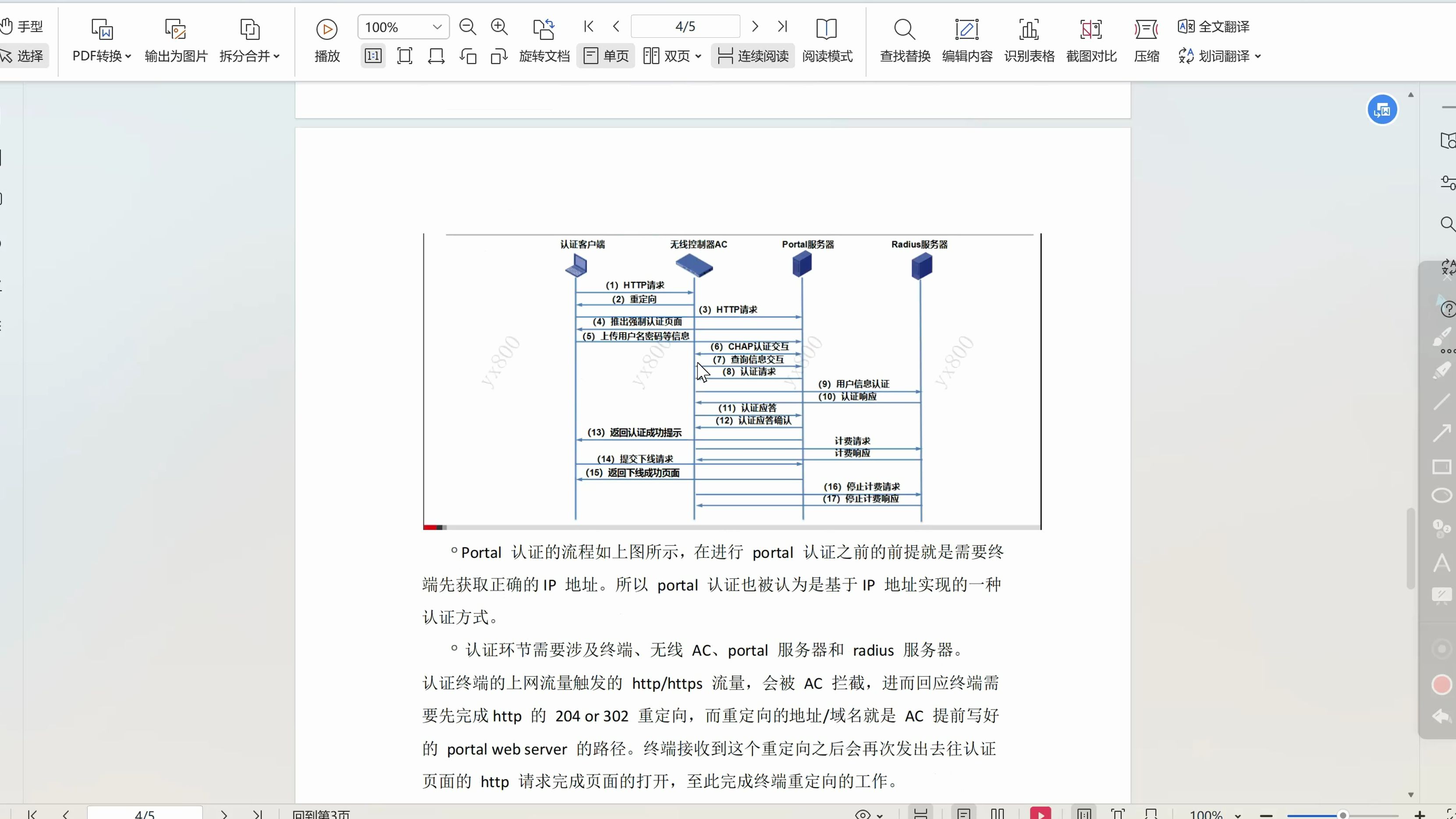Click the undo arrow in annotation bar
The width and height of the screenshot is (1456, 819).
1442,717
